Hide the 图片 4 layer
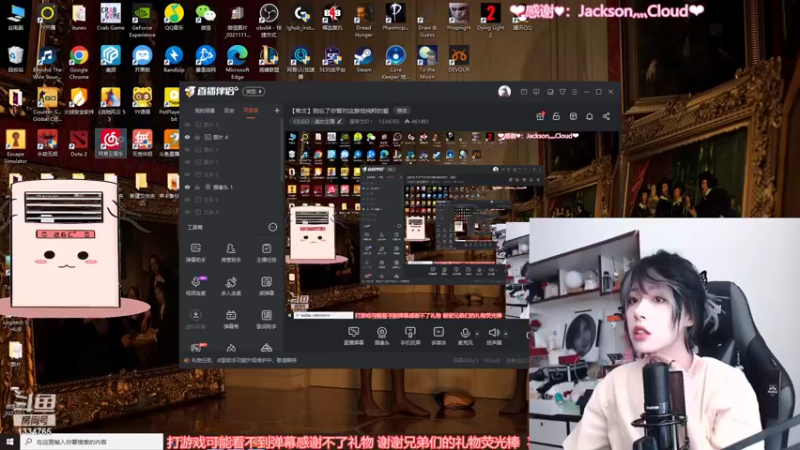Screen dimensions: 800x450 [187, 137]
